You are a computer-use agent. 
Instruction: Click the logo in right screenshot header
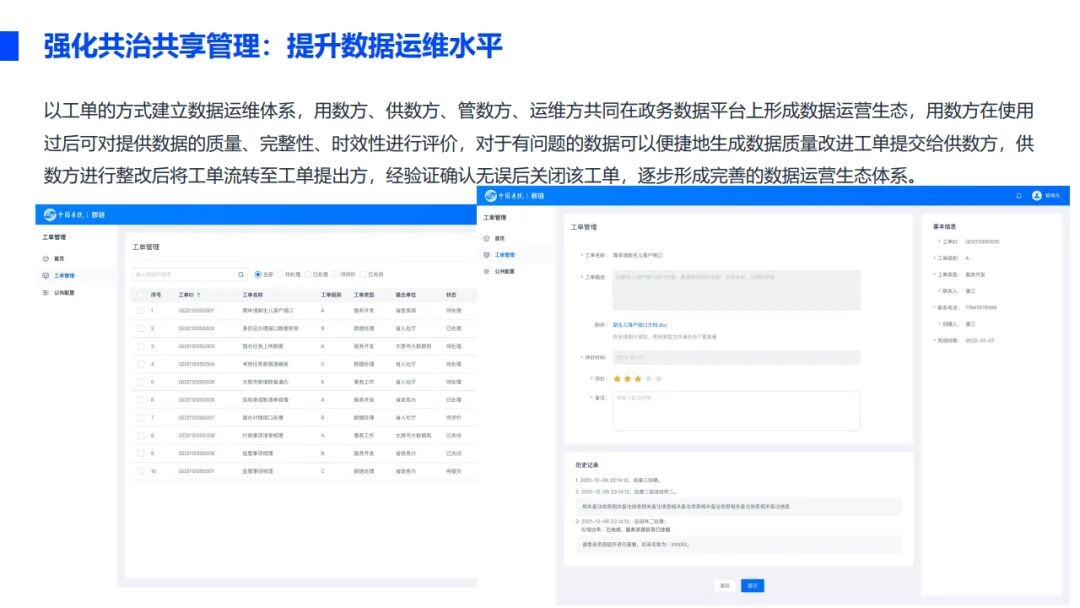(x=490, y=196)
